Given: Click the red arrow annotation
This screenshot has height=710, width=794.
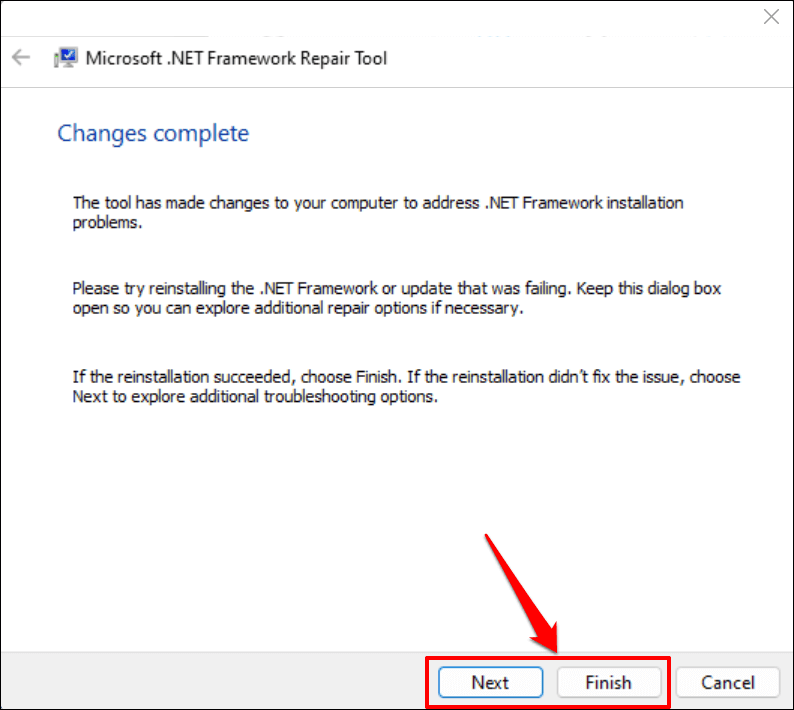Looking at the screenshot, I should click(520, 590).
